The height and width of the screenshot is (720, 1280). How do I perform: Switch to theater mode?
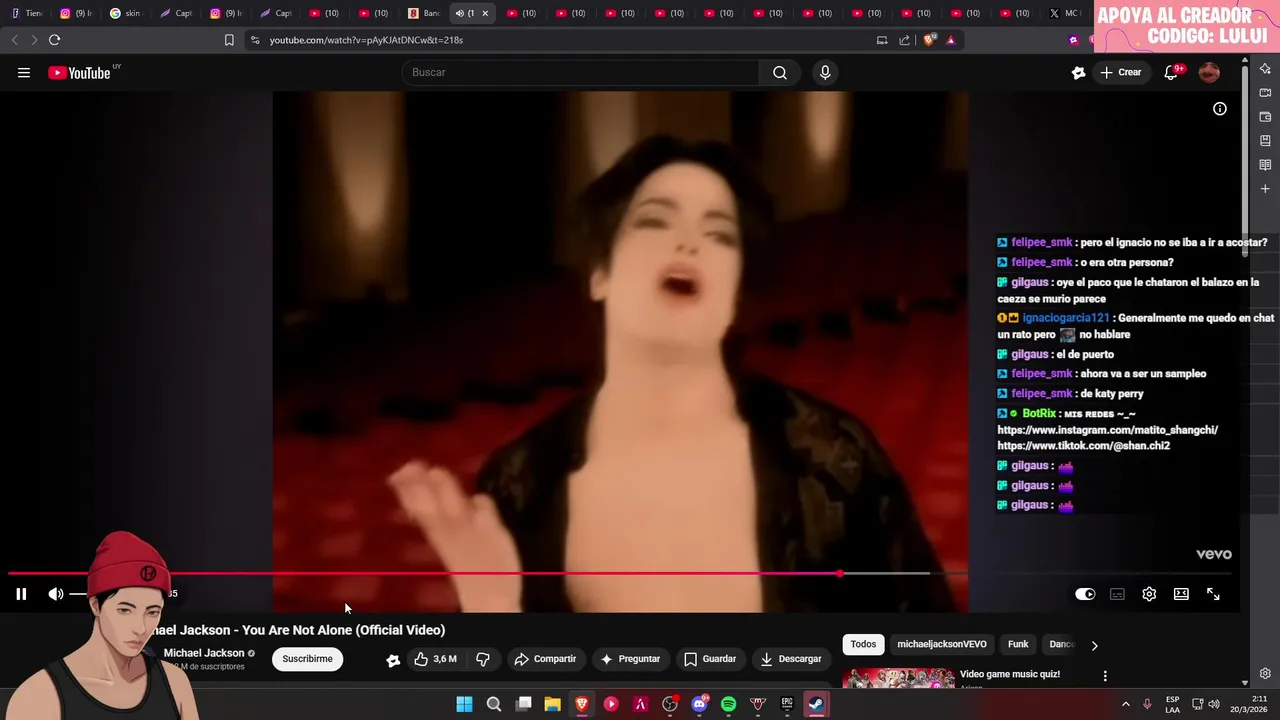pyautogui.click(x=1181, y=594)
